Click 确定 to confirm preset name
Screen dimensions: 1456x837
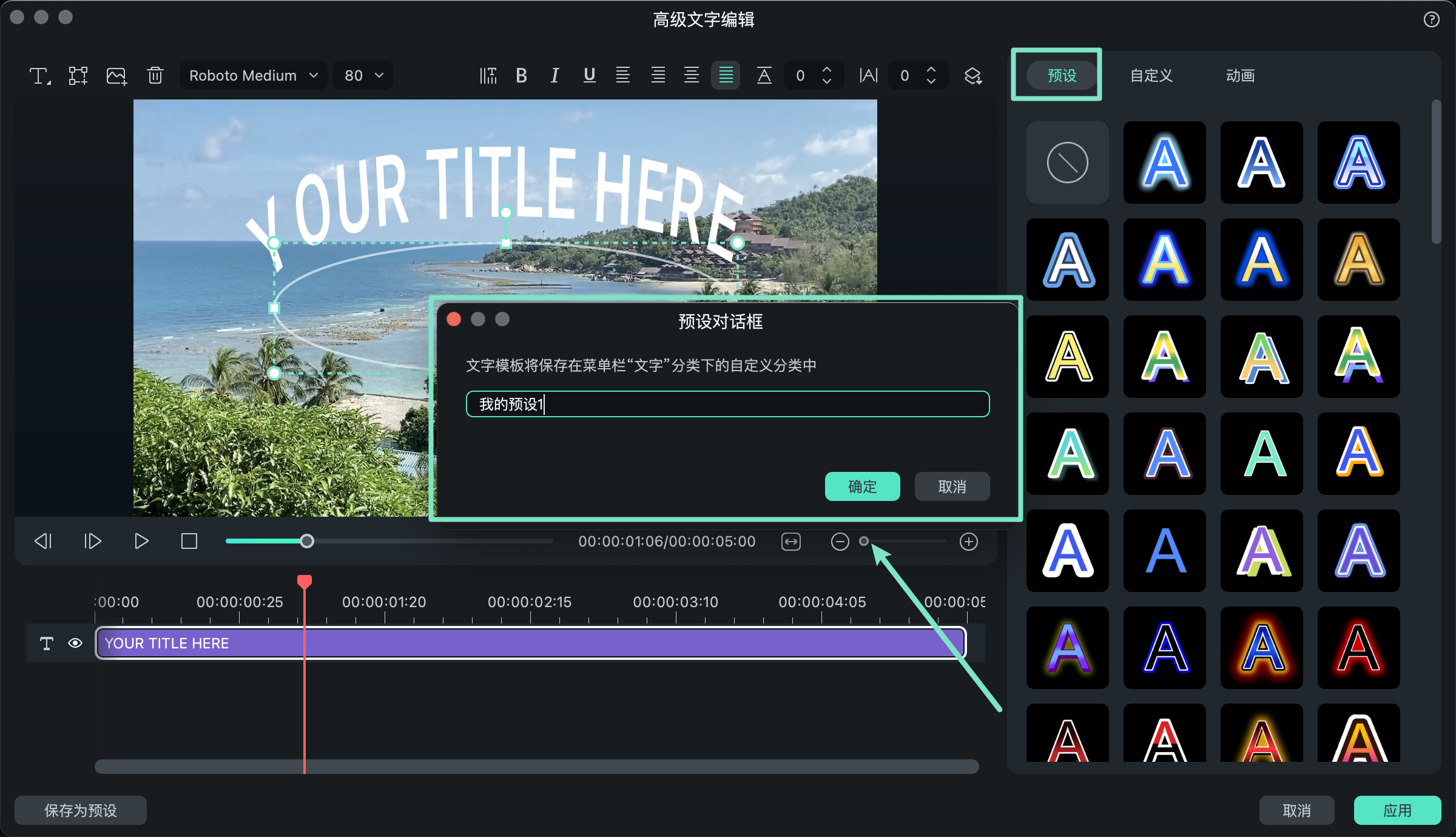pos(863,486)
